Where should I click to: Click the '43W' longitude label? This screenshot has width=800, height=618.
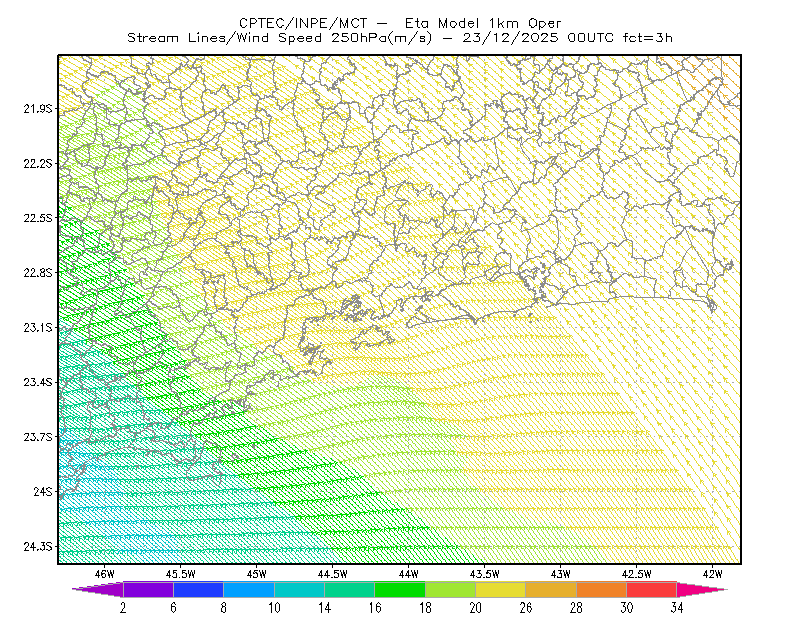[x=560, y=574]
